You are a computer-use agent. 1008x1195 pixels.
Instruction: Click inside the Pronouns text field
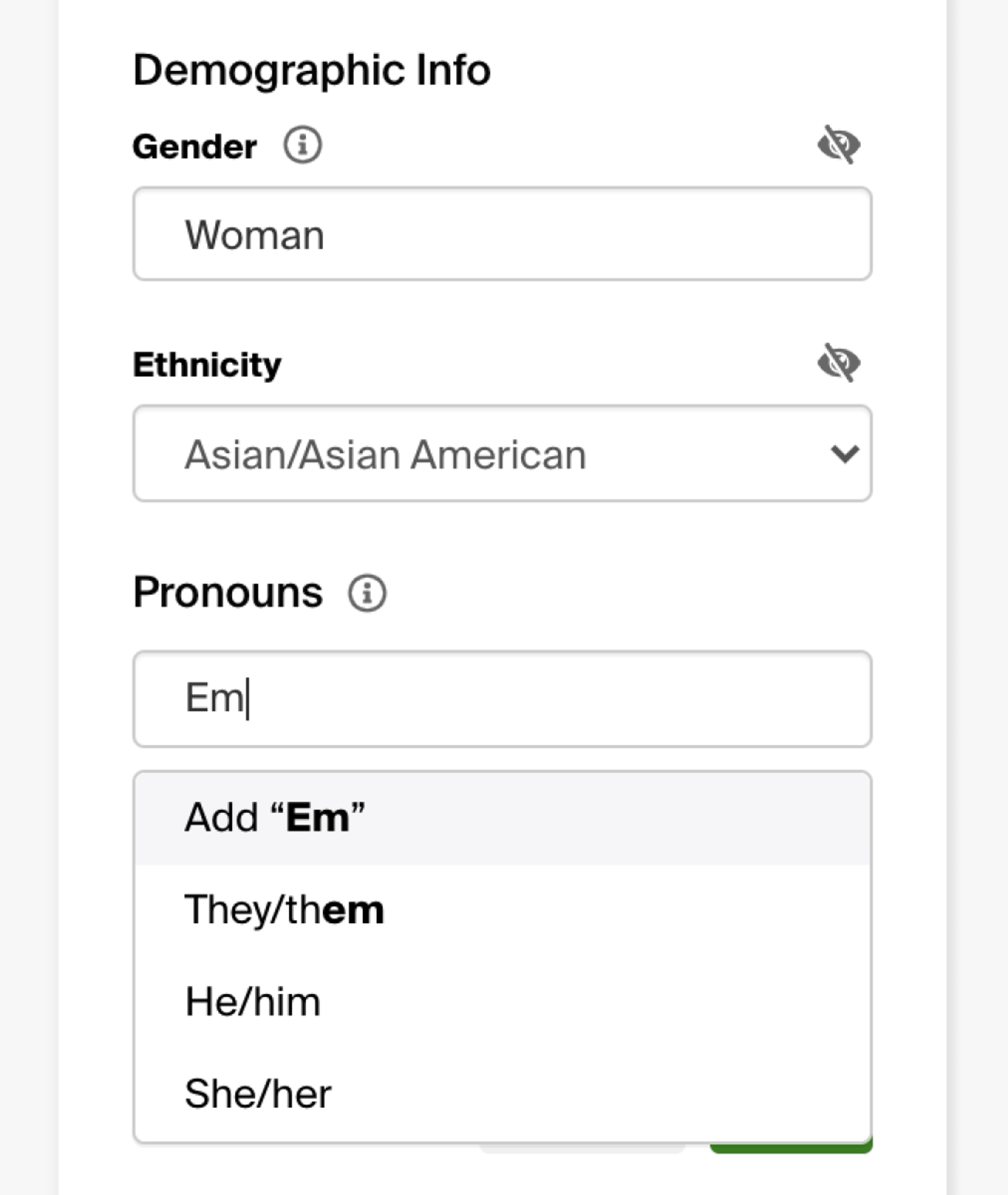pyautogui.click(x=502, y=699)
